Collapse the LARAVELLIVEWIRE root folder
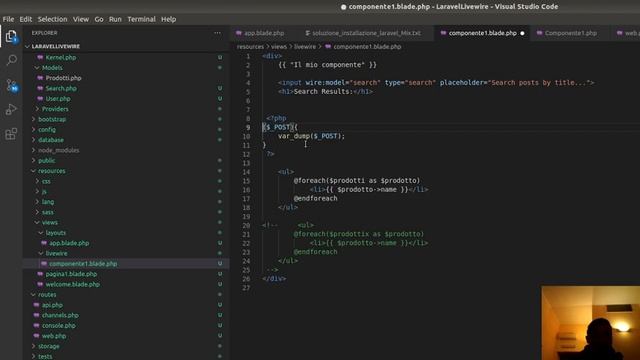Screen dimensions: 640x360 click(56, 47)
